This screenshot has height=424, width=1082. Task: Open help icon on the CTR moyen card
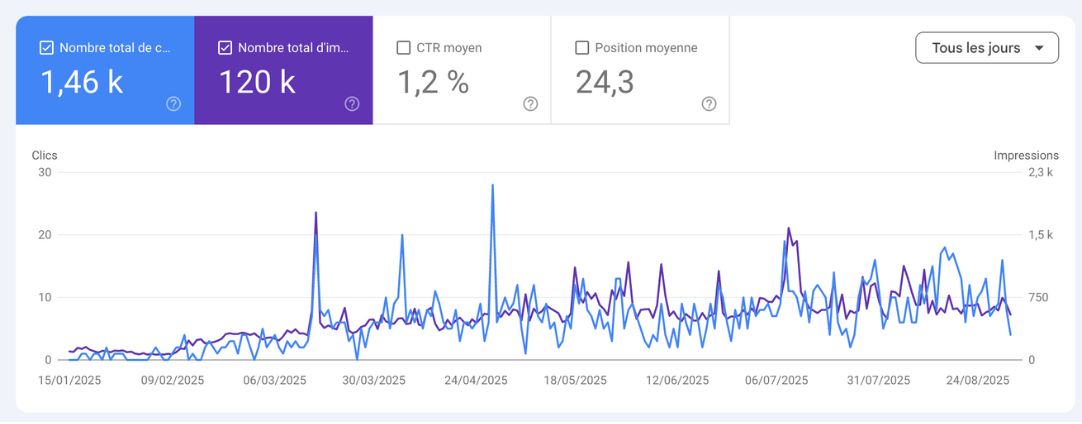pos(530,104)
